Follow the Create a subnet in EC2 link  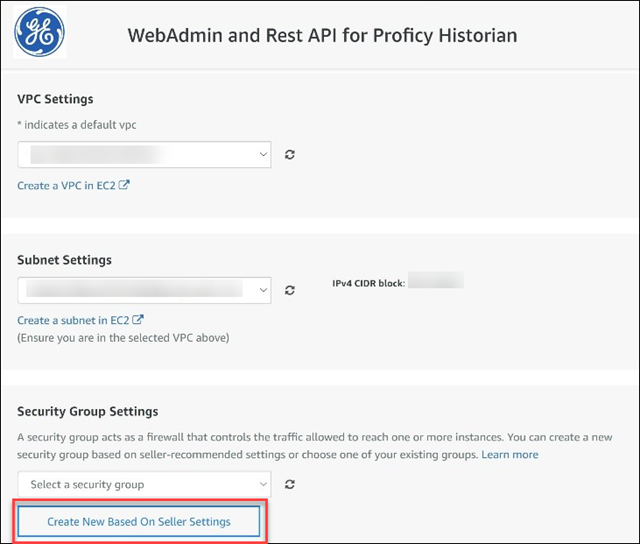tap(80, 320)
